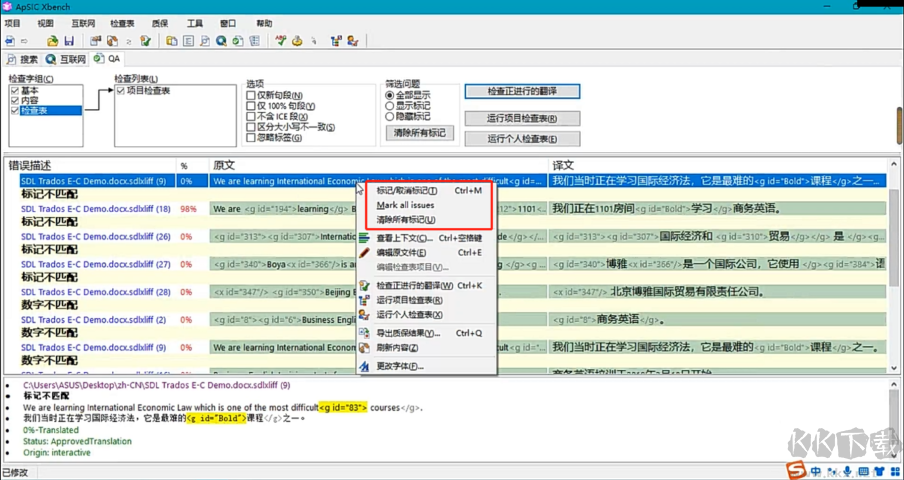This screenshot has height=480, width=904.
Task: Click the shirt skin icon in IME bar
Action: tap(879, 472)
